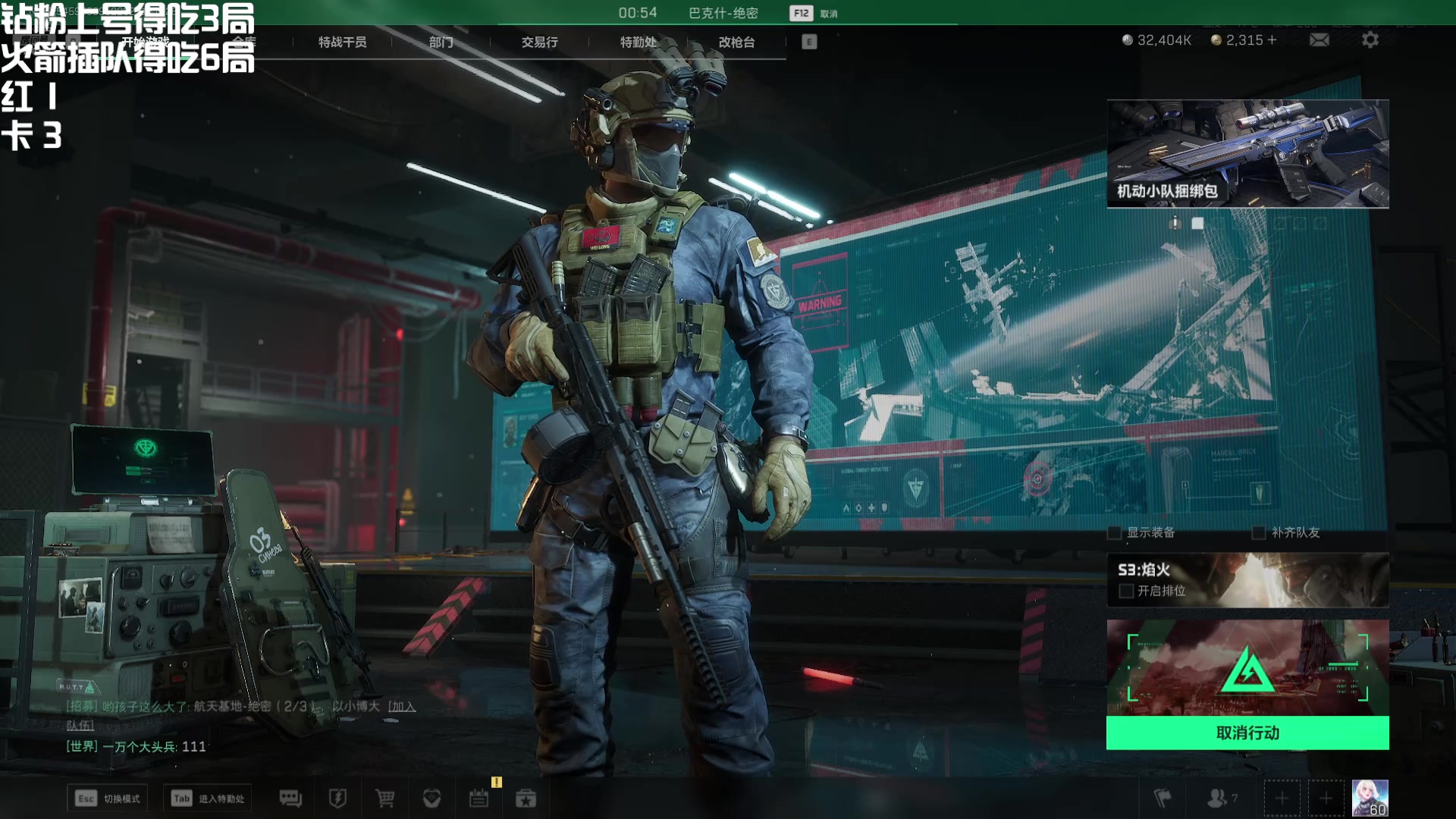Open the calendar events icon
The image size is (1456, 819).
tap(479, 798)
